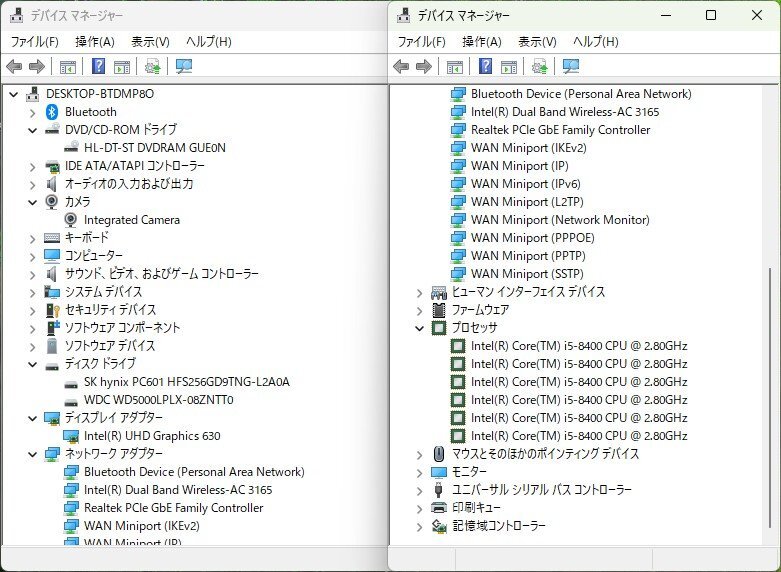Maximize the right Device Manager window

pos(711,15)
